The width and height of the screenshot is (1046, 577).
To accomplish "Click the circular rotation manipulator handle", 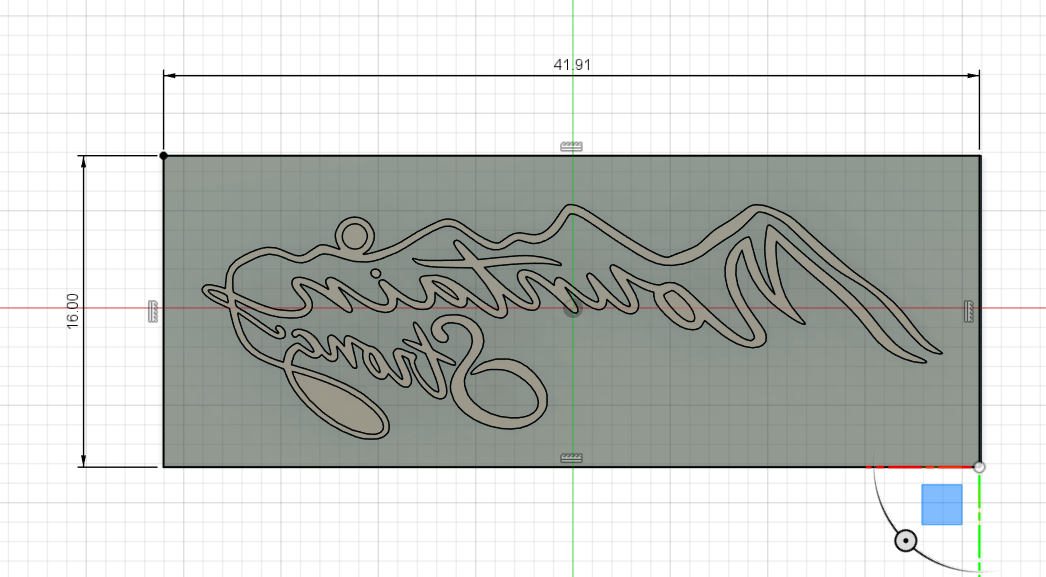I will [905, 540].
